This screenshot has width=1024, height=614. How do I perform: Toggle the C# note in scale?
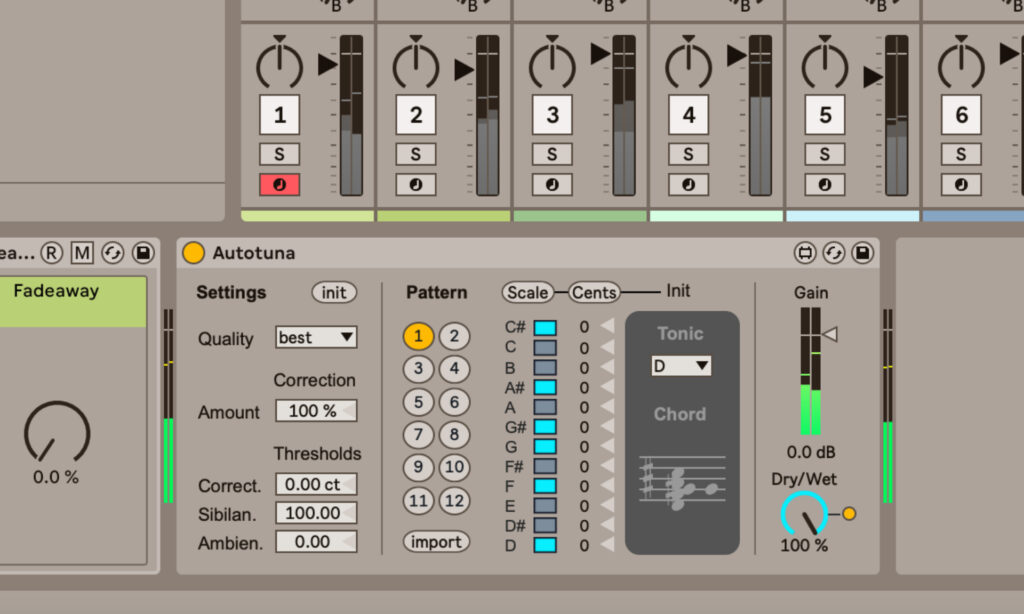click(545, 327)
